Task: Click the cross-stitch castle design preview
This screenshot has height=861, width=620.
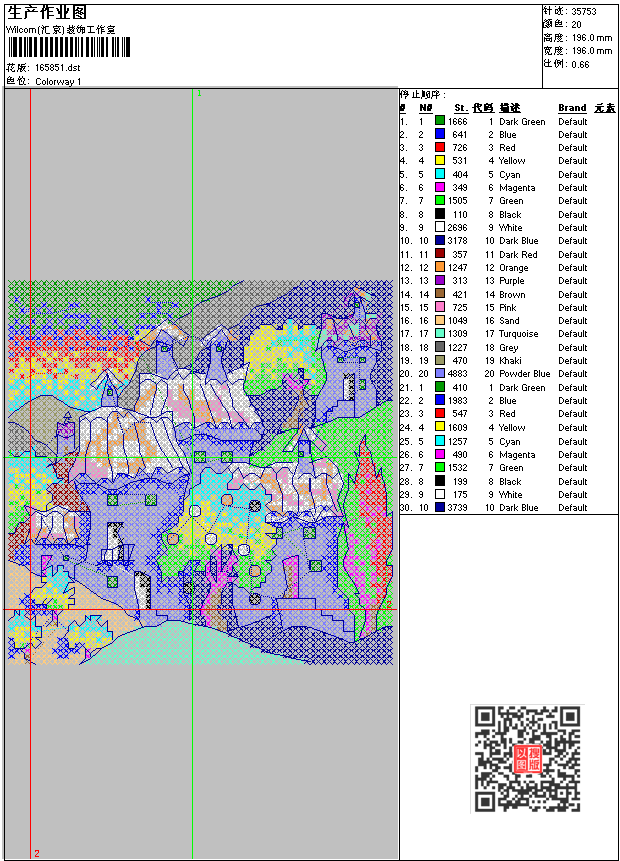Action: [200, 472]
